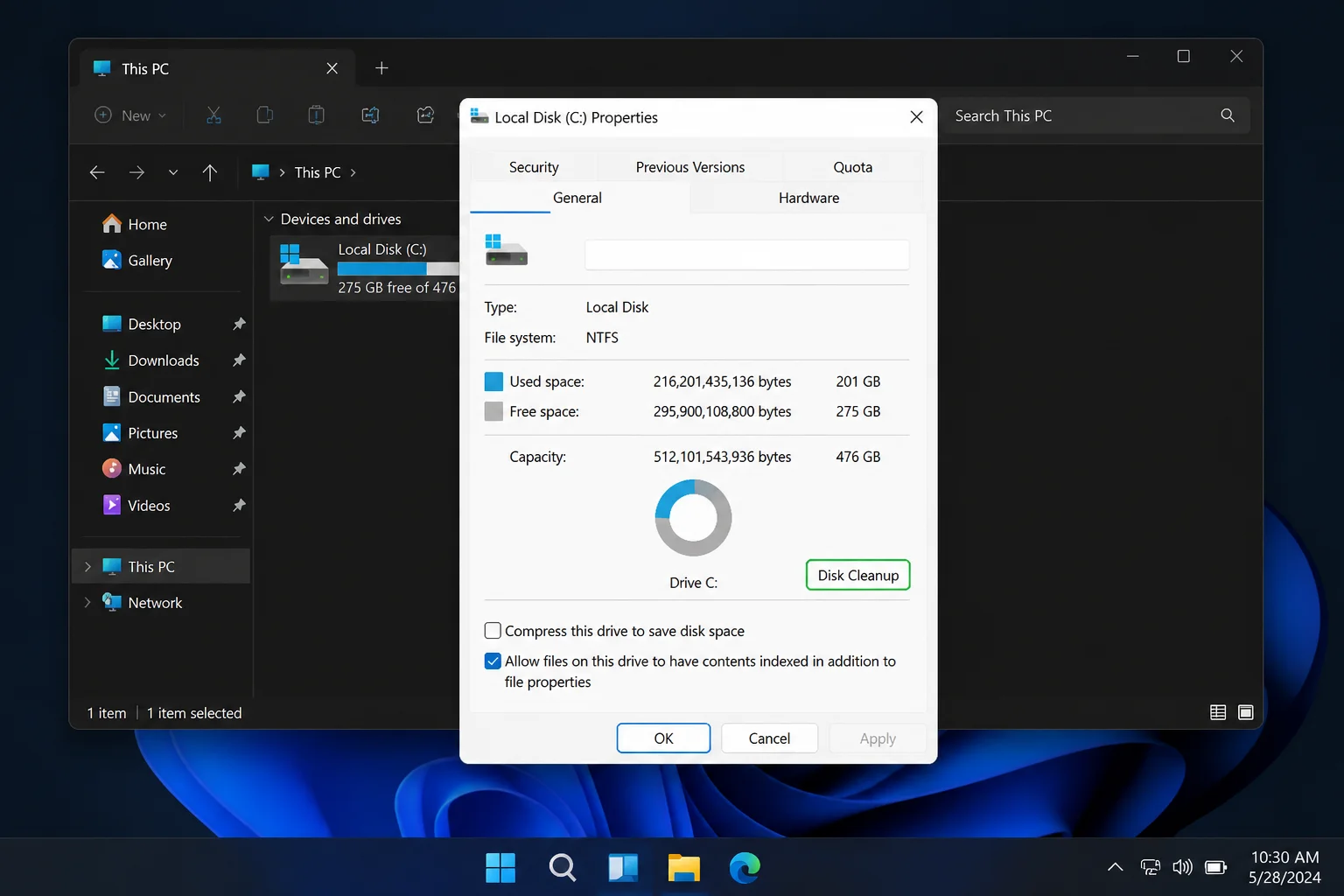1344x896 pixels.
Task: Expand Network in navigation tree
Action: pos(87,603)
